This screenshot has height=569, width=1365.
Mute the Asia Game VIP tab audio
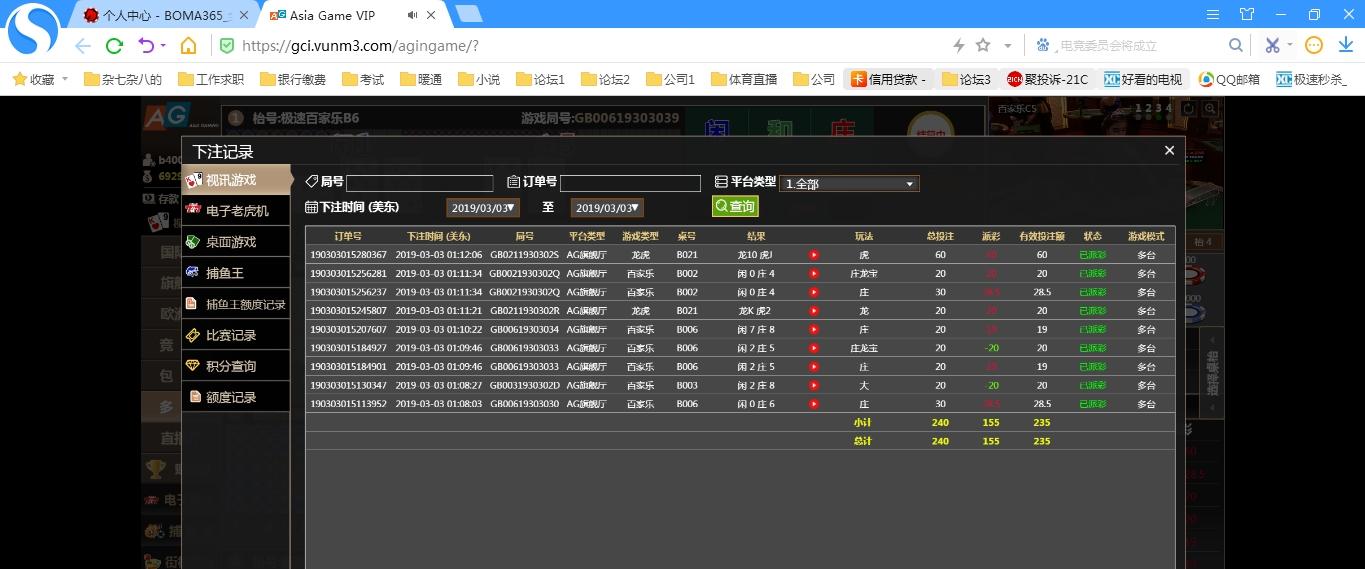414,15
